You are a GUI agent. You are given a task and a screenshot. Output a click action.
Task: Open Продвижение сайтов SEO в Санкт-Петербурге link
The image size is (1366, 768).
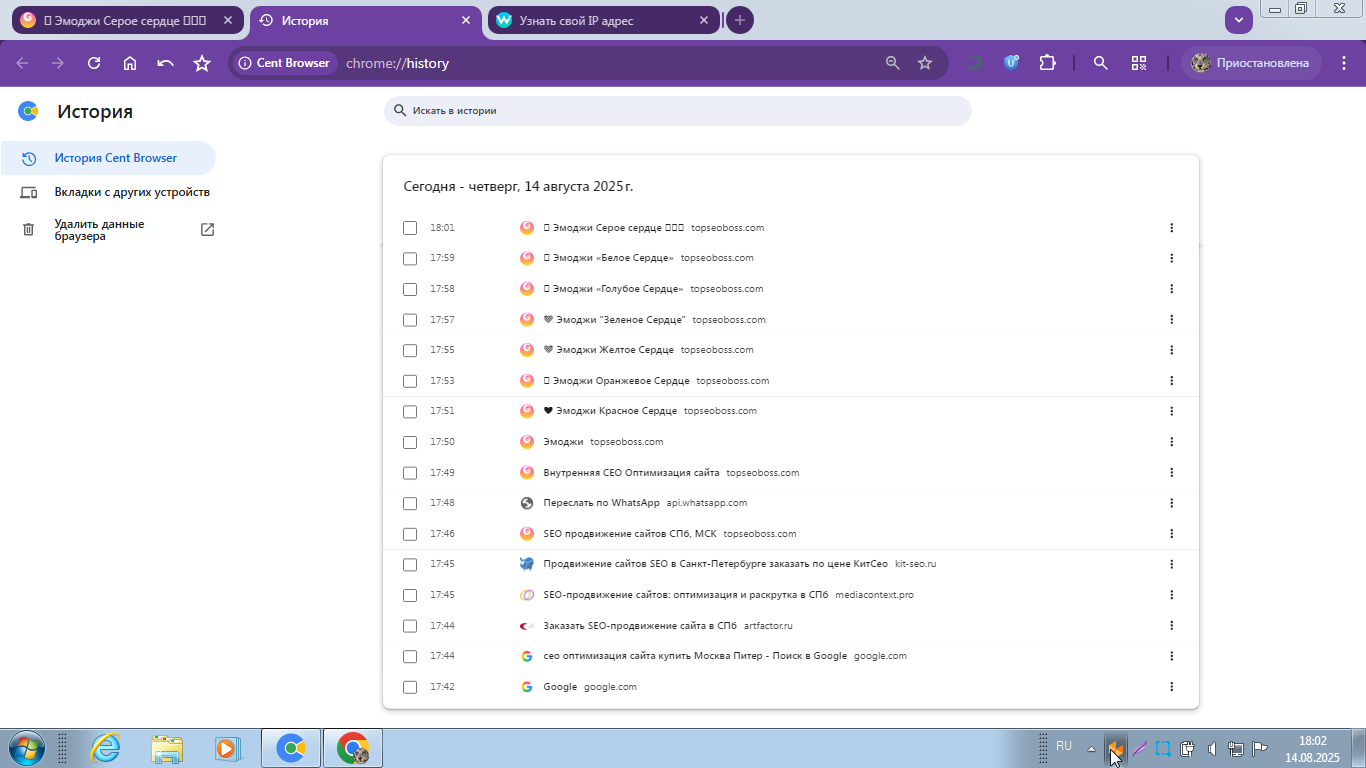click(x=715, y=564)
